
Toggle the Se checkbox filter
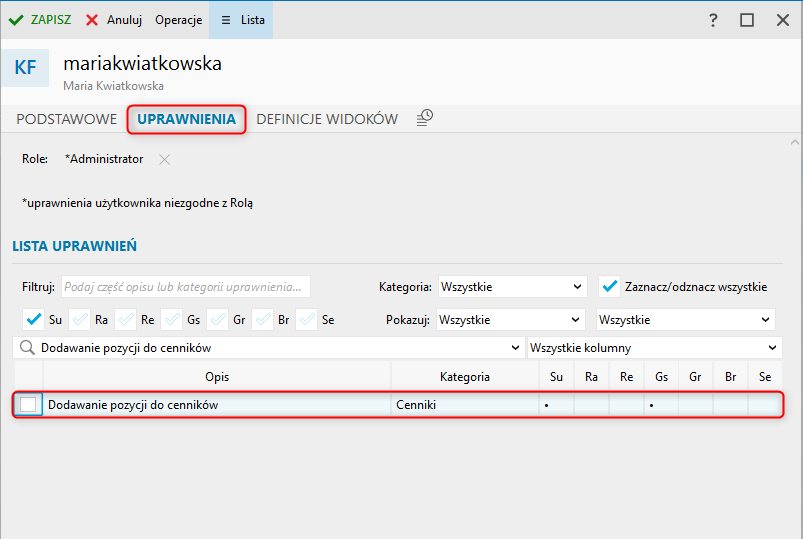coord(306,320)
